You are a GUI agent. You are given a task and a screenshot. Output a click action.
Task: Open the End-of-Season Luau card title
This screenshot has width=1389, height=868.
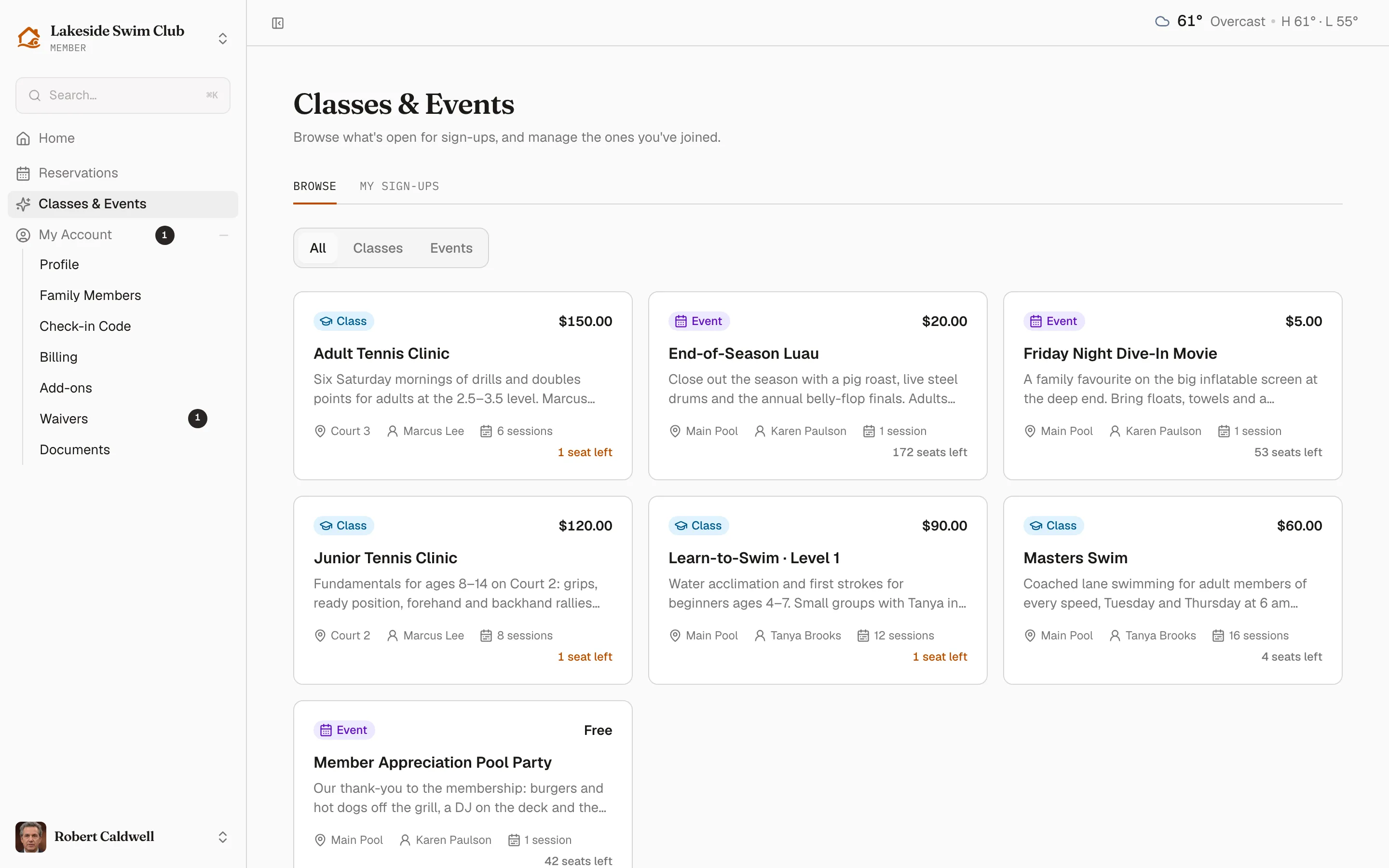coord(743,353)
